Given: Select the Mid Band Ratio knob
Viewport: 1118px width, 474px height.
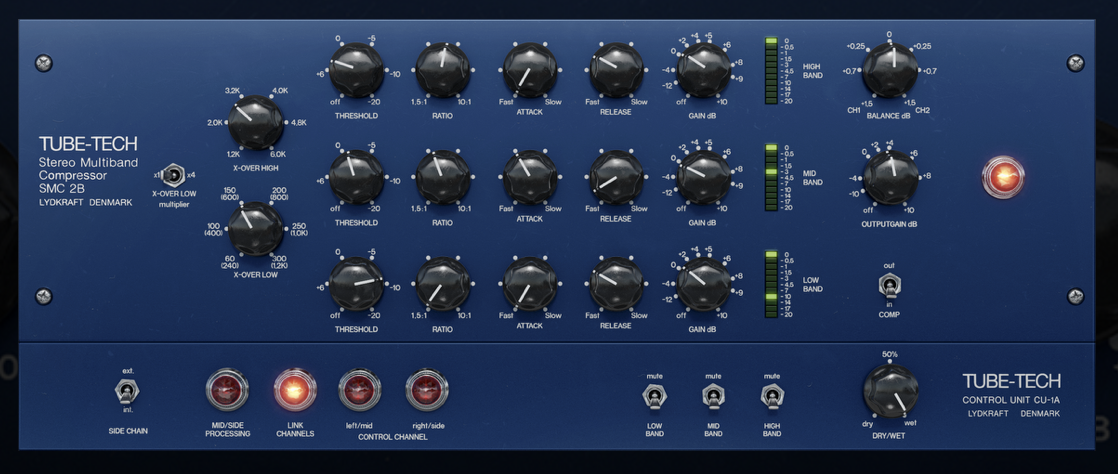Looking at the screenshot, I should pos(443,177).
